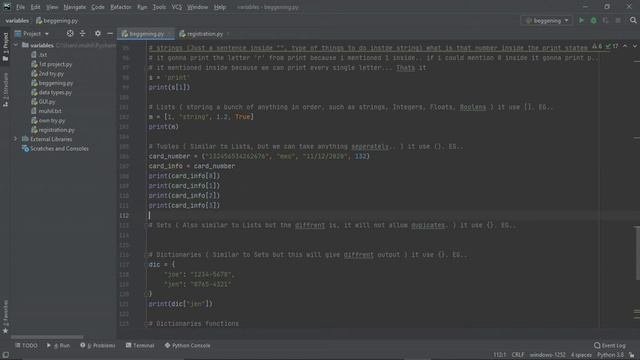The width and height of the screenshot is (640, 360).
Task: Open the Edit menu
Action: click(36, 7)
